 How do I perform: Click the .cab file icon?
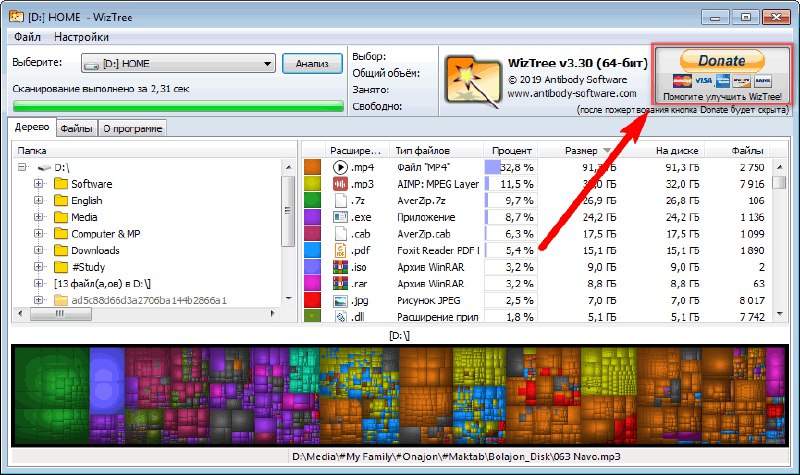pos(340,234)
